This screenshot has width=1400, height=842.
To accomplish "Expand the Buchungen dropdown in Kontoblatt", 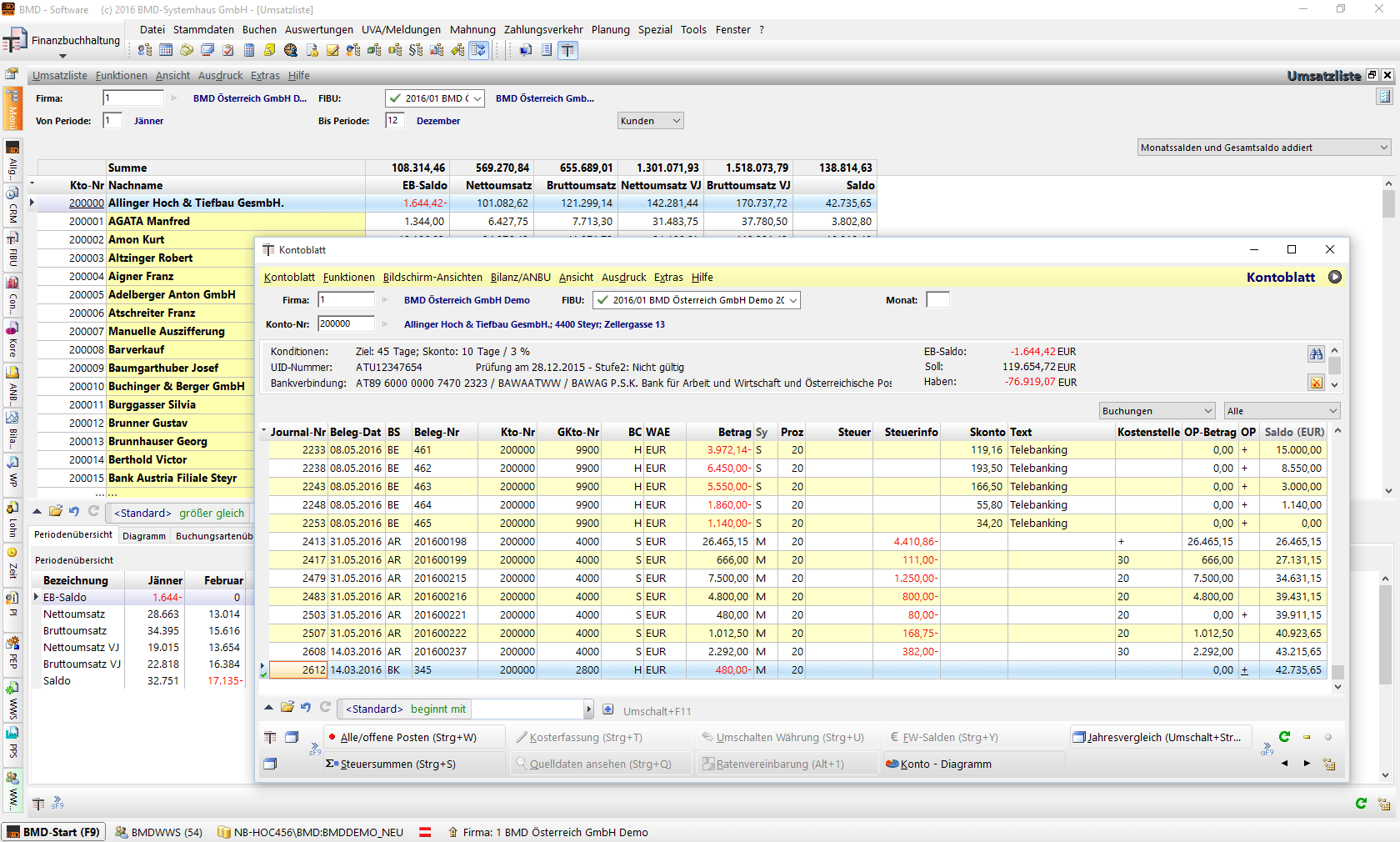I will pos(1157,411).
